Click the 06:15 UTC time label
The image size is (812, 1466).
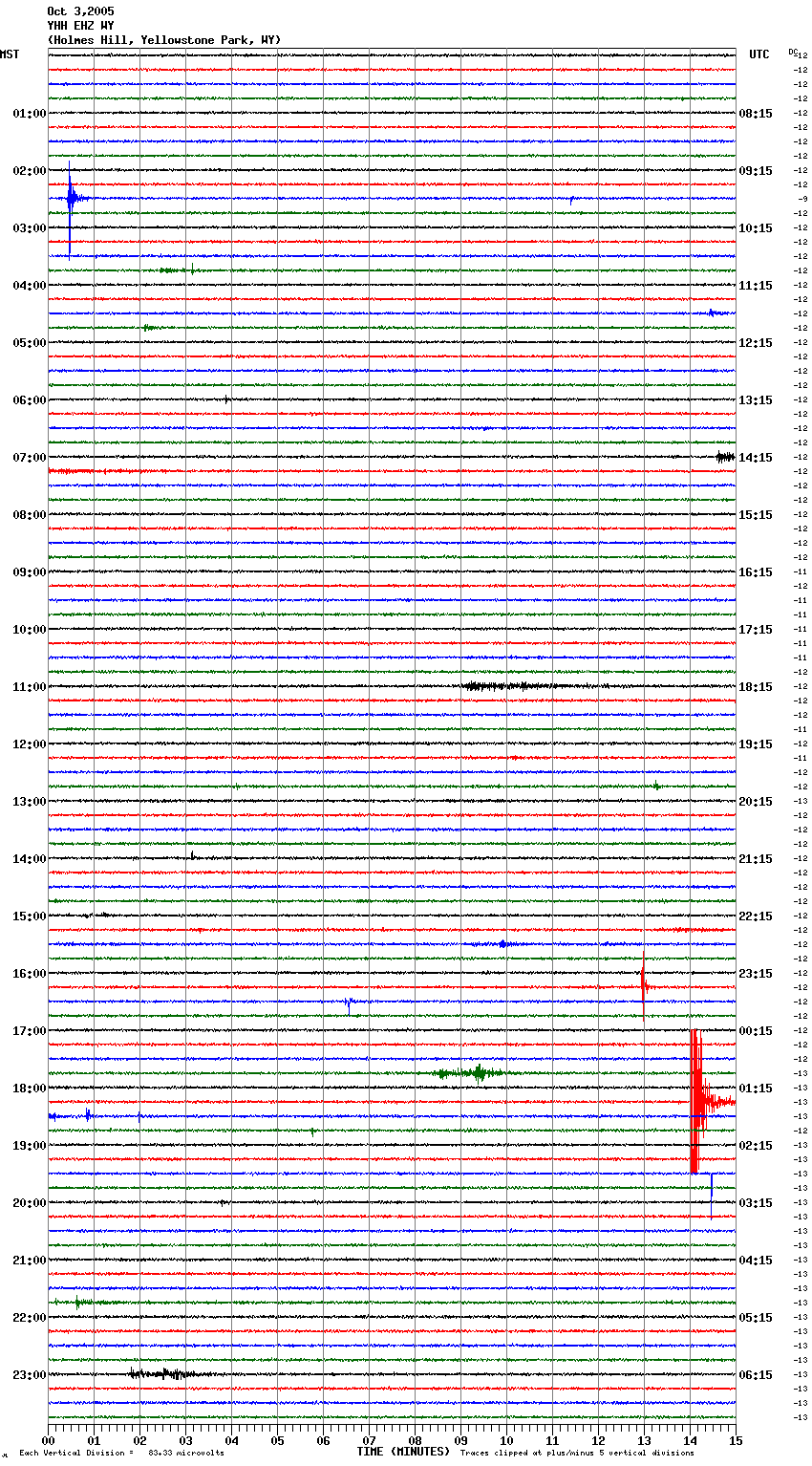coord(756,1375)
